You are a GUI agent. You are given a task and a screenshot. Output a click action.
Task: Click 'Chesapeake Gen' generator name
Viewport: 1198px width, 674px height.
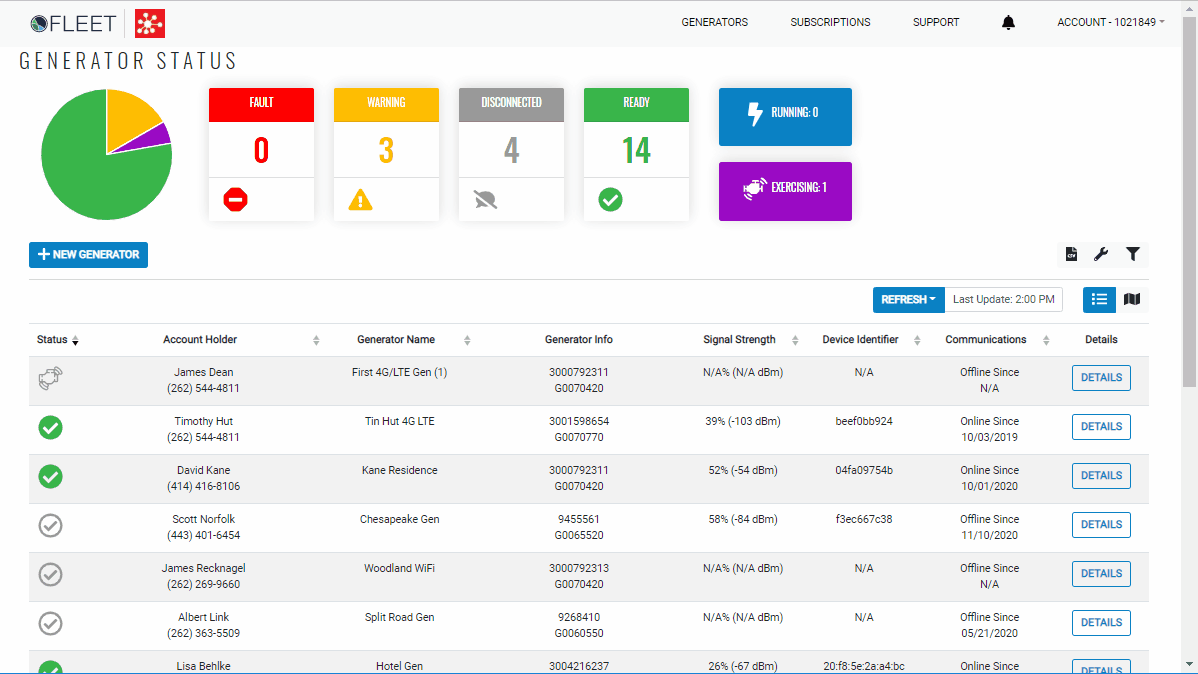coord(400,520)
